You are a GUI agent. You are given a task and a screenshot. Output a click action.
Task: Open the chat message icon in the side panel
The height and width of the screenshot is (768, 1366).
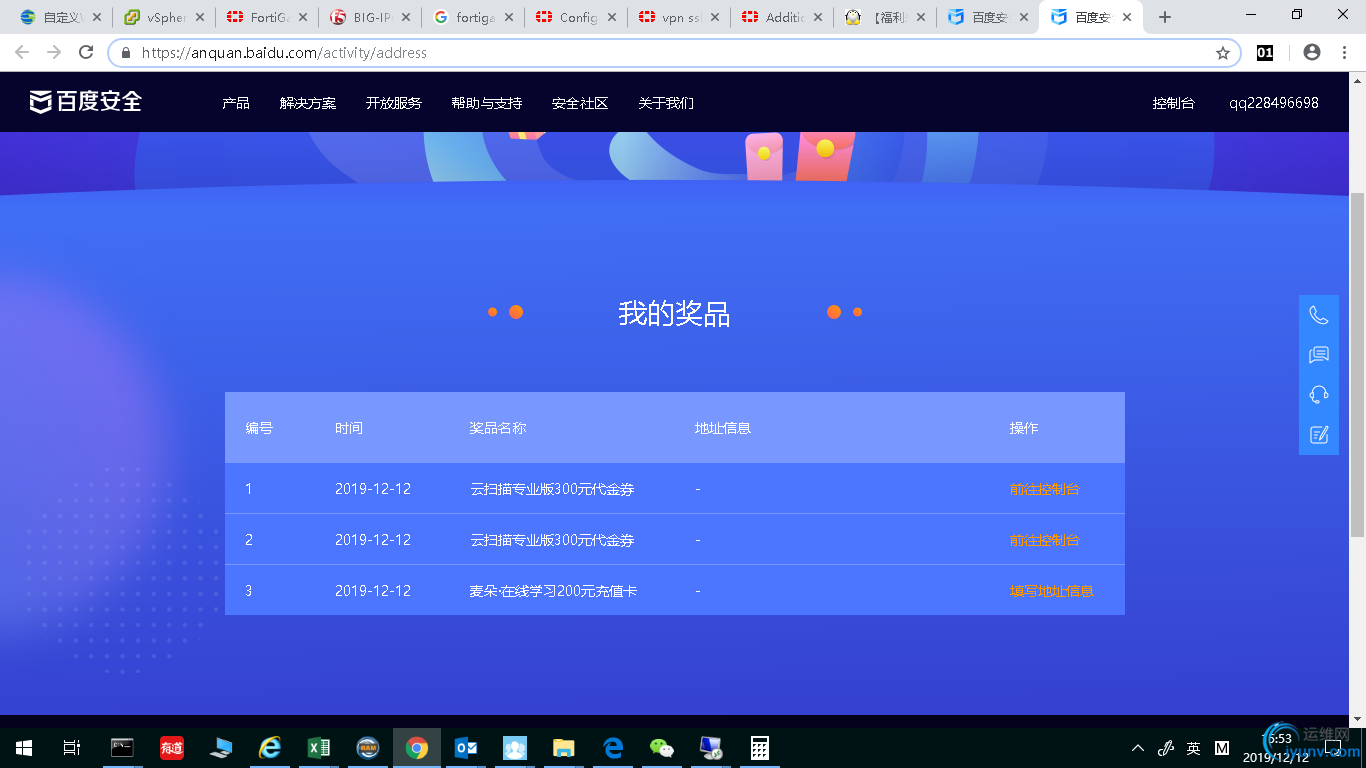1318,355
